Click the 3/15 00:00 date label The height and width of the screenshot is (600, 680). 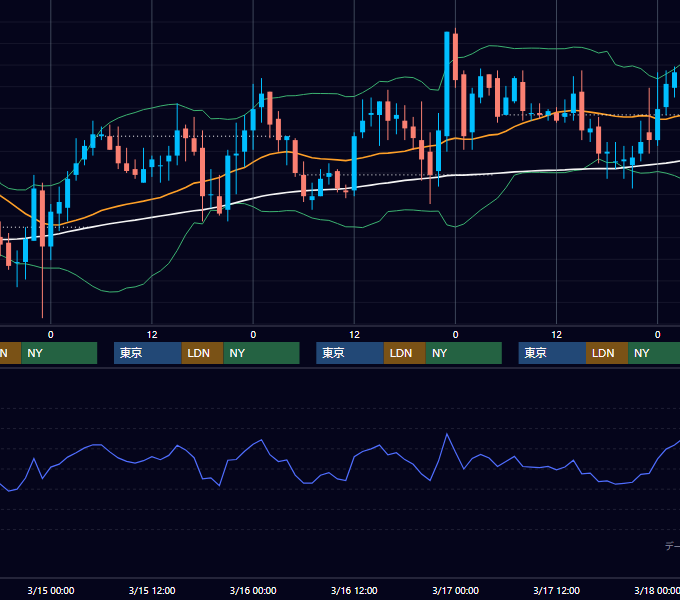51,590
